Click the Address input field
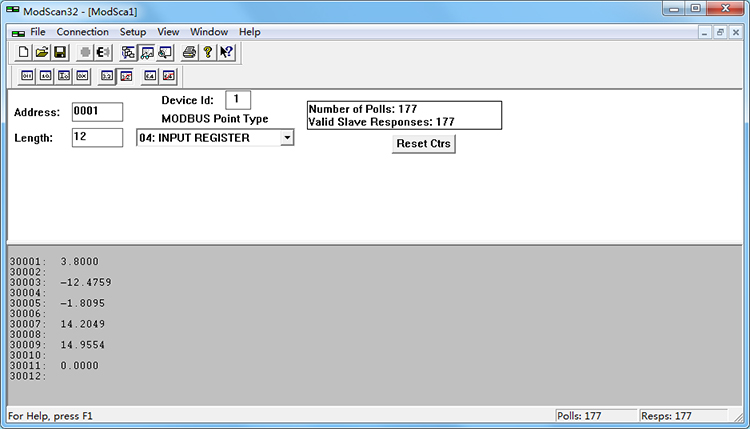The height and width of the screenshot is (429, 750). [97, 111]
